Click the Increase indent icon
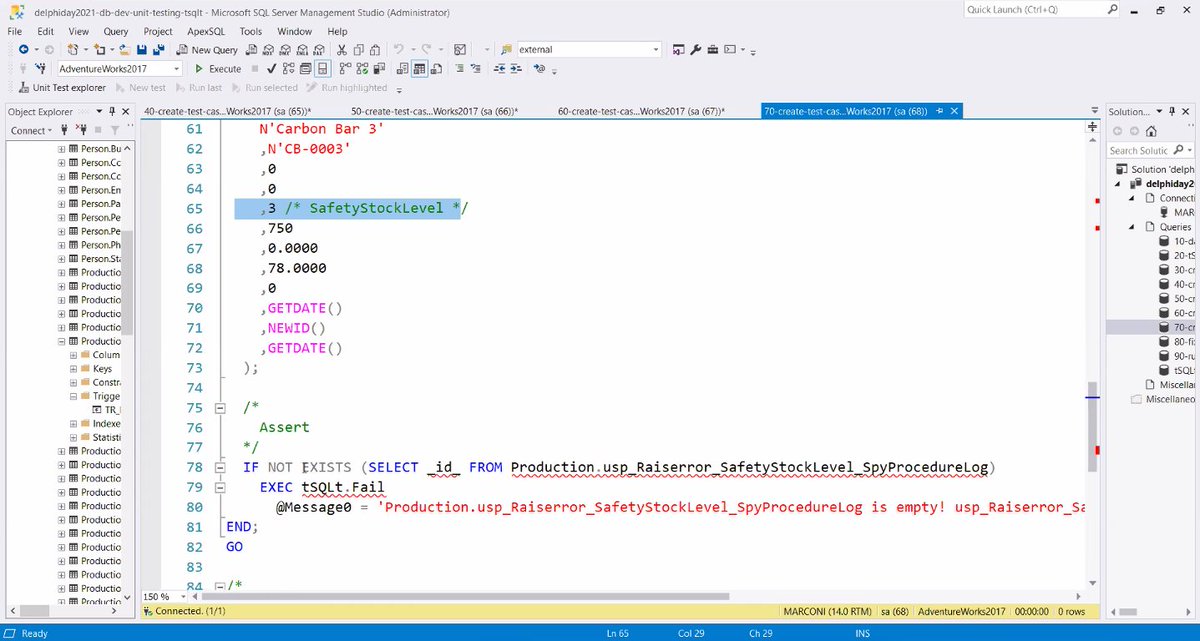The height and width of the screenshot is (641, 1200). [x=515, y=69]
